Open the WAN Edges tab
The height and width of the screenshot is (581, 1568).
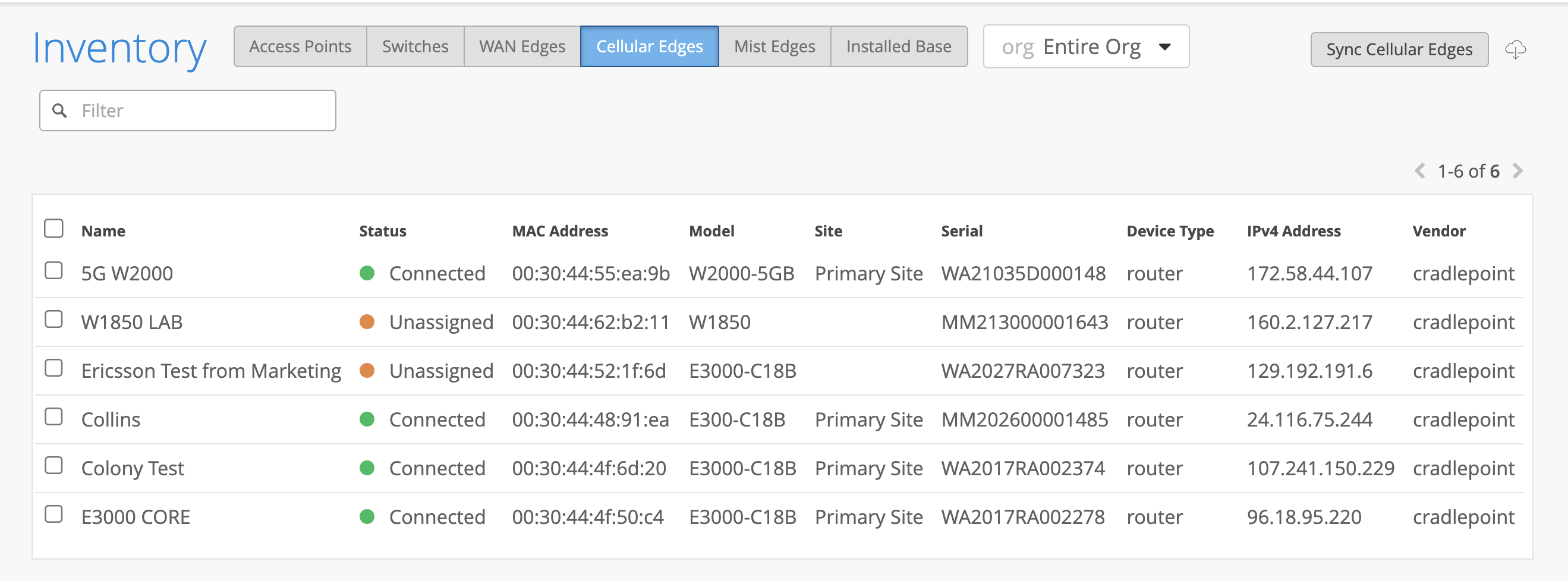pyautogui.click(x=522, y=47)
